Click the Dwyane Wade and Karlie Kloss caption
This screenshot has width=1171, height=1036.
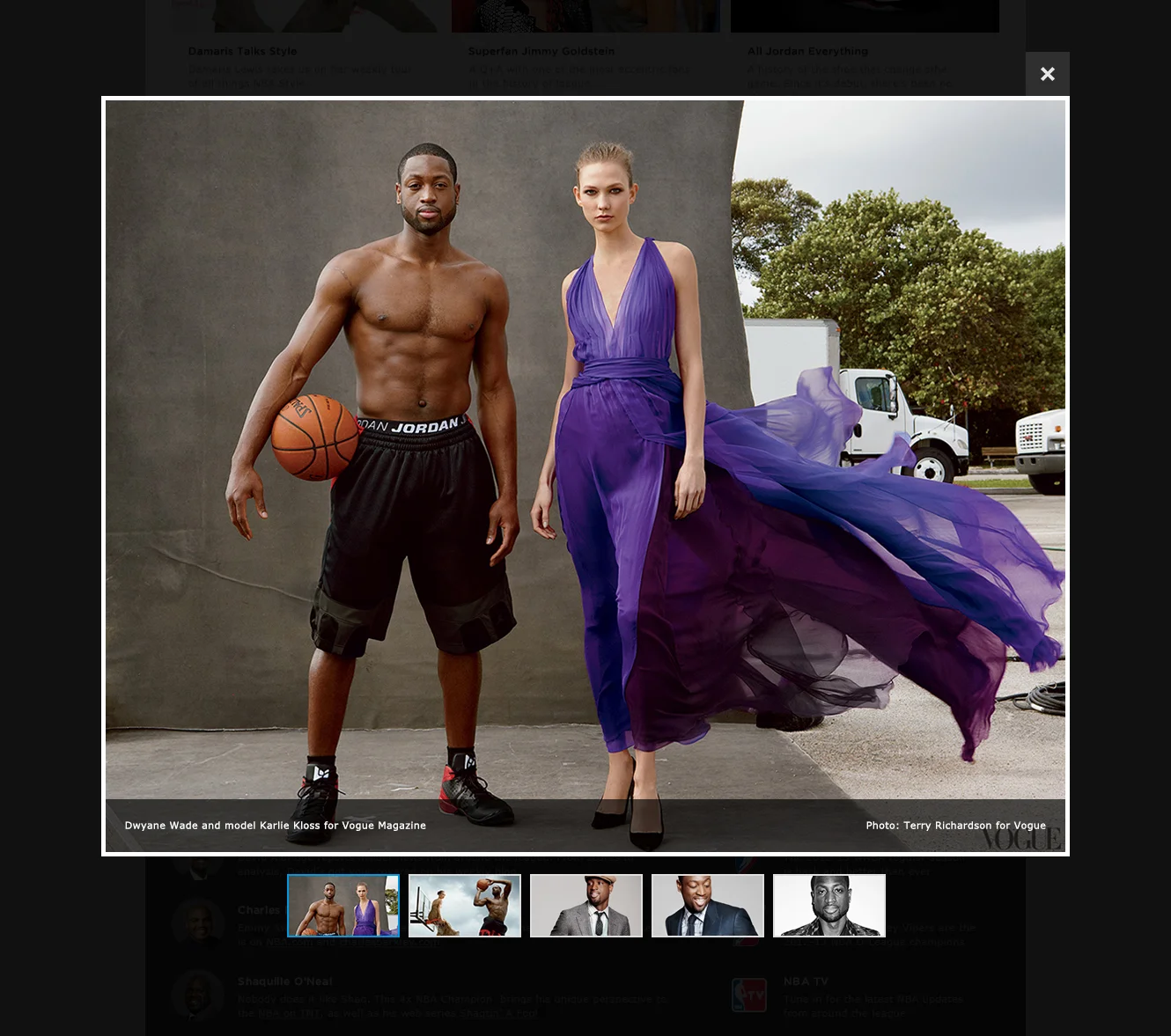[x=276, y=826]
